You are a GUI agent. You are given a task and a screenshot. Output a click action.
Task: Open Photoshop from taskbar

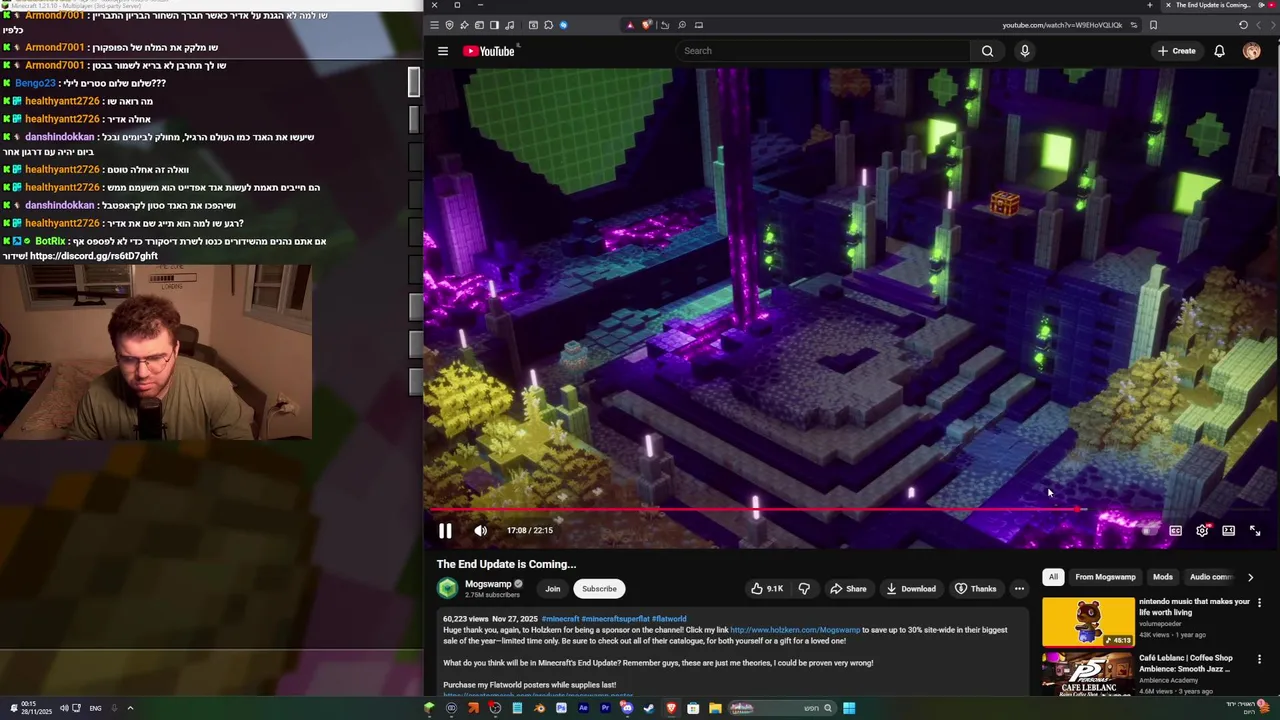click(561, 708)
